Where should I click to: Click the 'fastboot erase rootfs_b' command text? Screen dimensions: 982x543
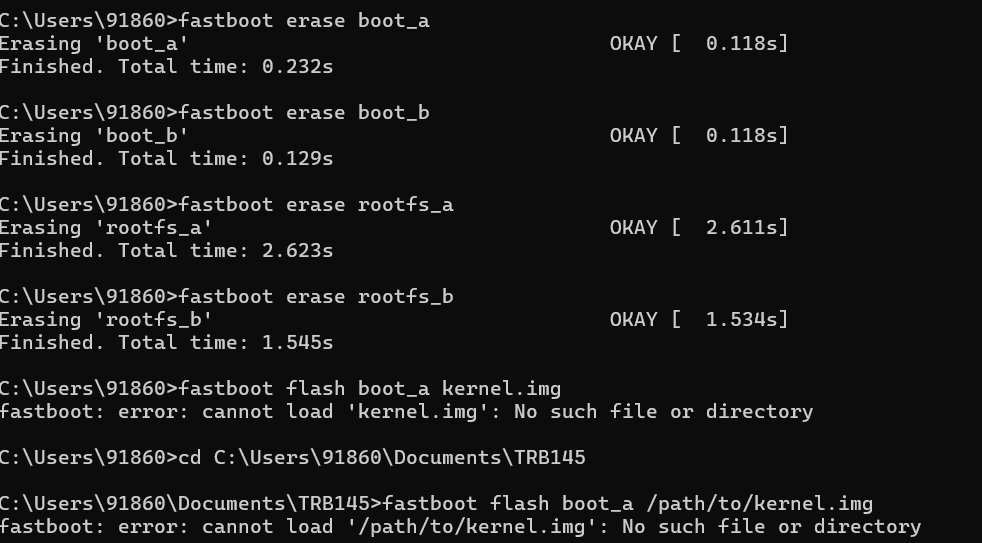click(316, 297)
